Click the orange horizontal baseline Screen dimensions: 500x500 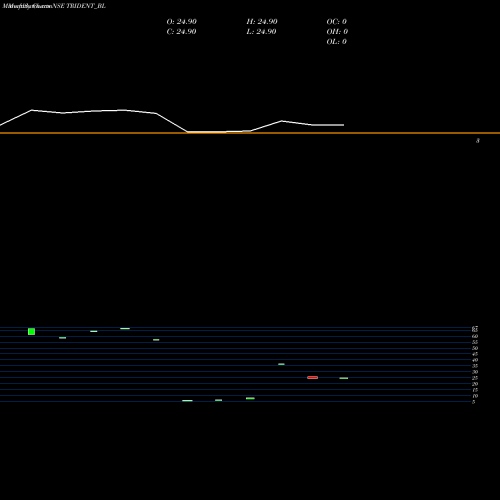pos(250,133)
